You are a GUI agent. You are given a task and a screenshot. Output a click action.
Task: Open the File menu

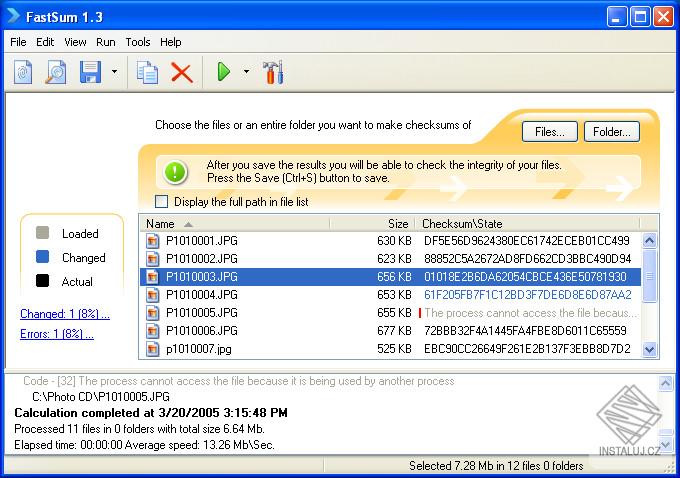point(18,42)
